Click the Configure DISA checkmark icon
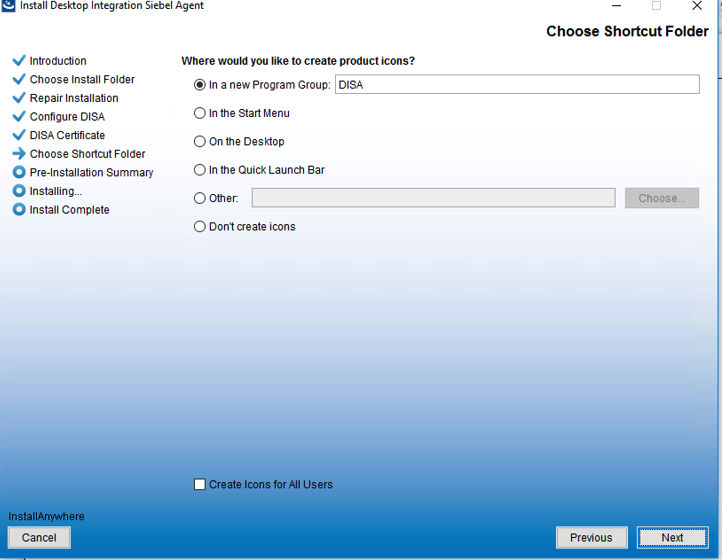This screenshot has height=560, width=722. point(19,116)
